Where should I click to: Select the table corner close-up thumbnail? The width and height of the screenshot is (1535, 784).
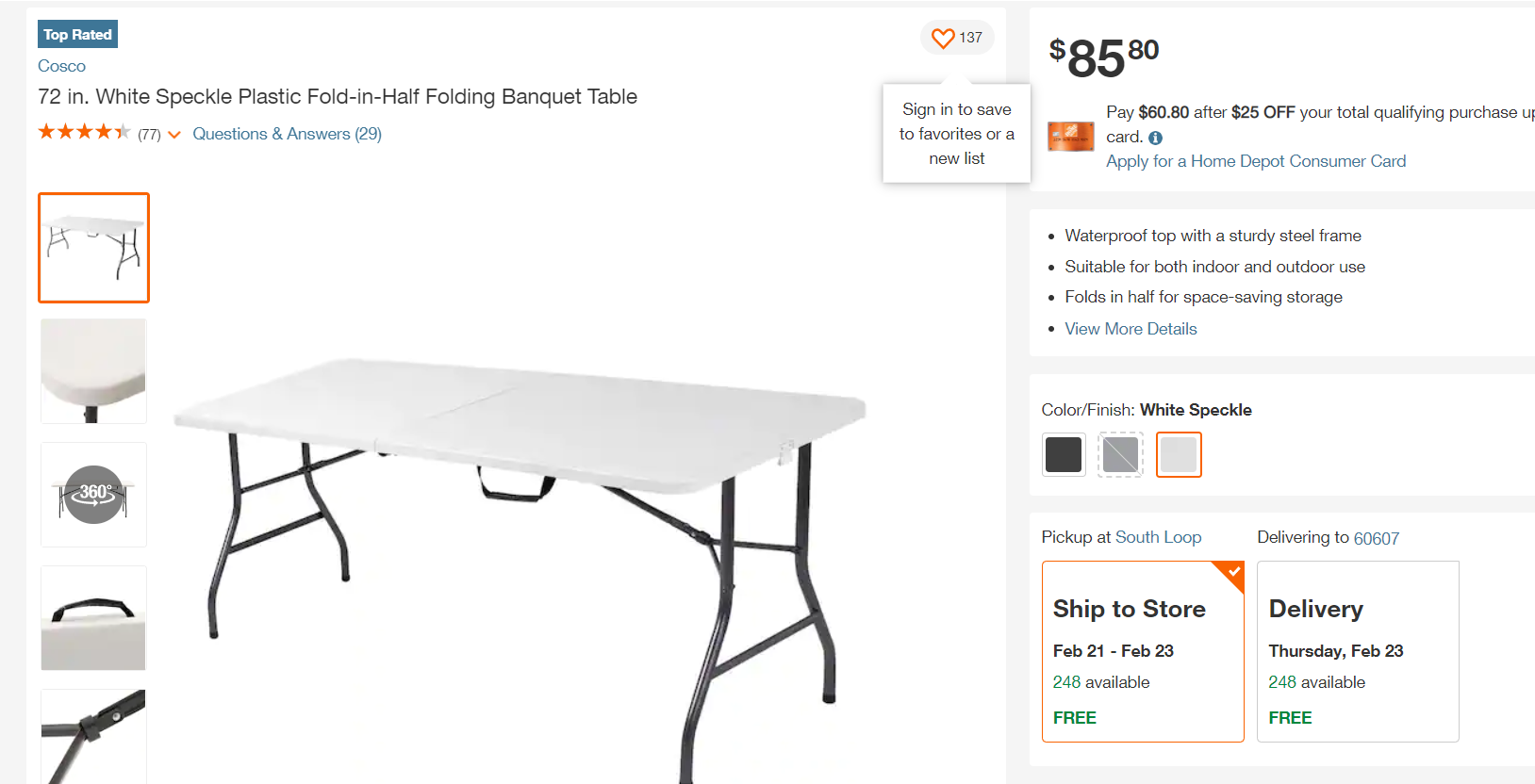pyautogui.click(x=93, y=371)
